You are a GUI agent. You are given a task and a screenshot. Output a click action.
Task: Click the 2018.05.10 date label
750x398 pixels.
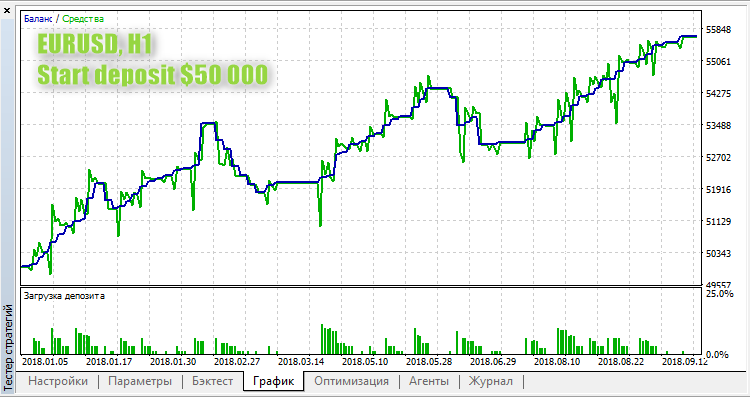[x=364, y=361]
